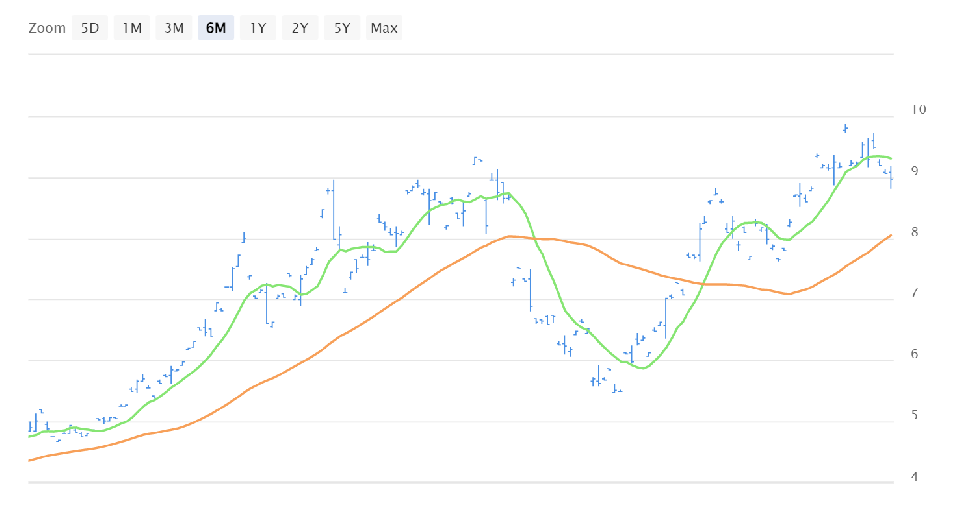Click the left start of orange average line
Screen dimensions: 960x506
[31, 459]
